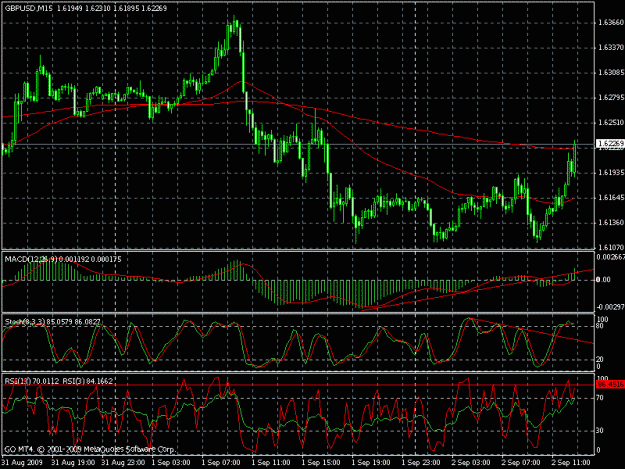
Task: Click the 1.61070 price axis value
Action: [611, 247]
